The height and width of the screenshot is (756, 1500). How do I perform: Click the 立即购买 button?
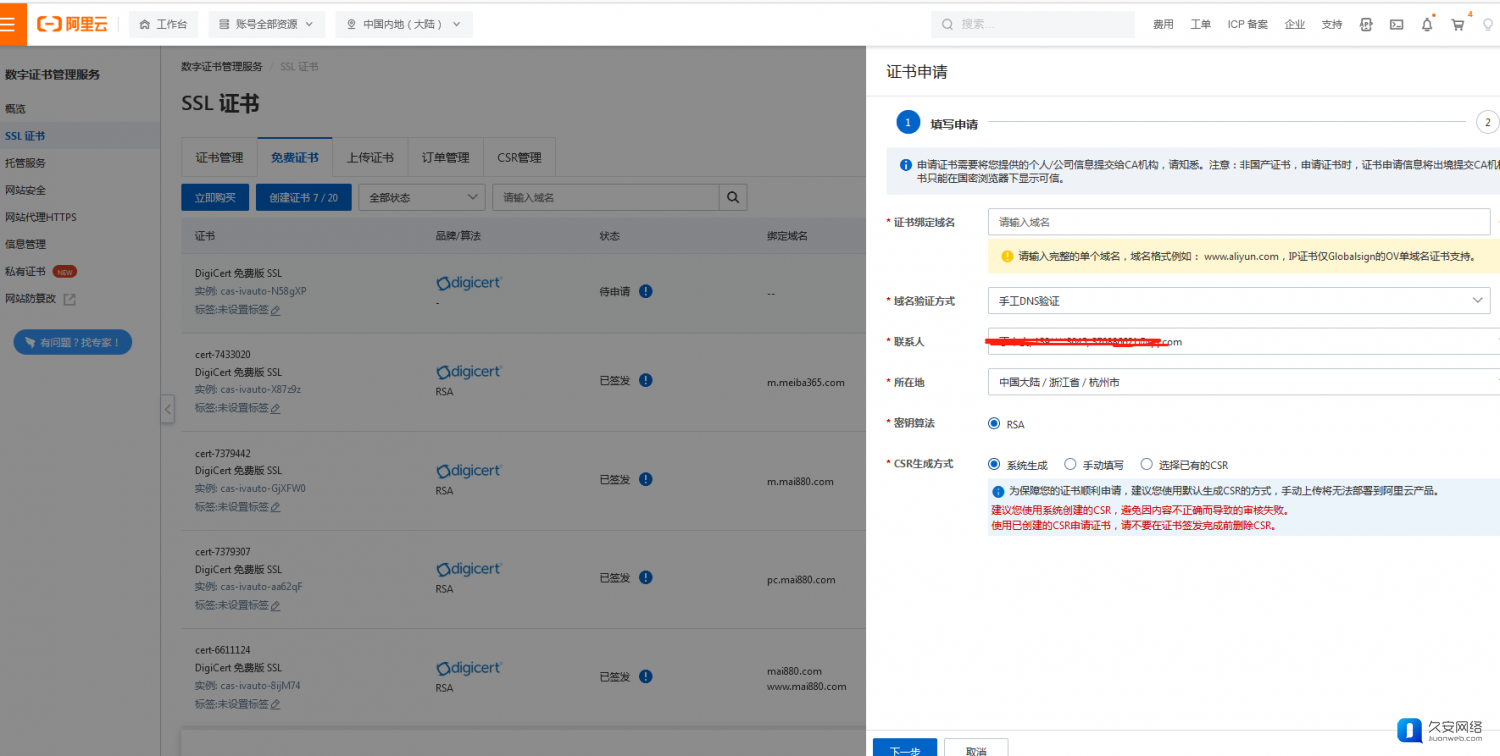click(x=215, y=198)
